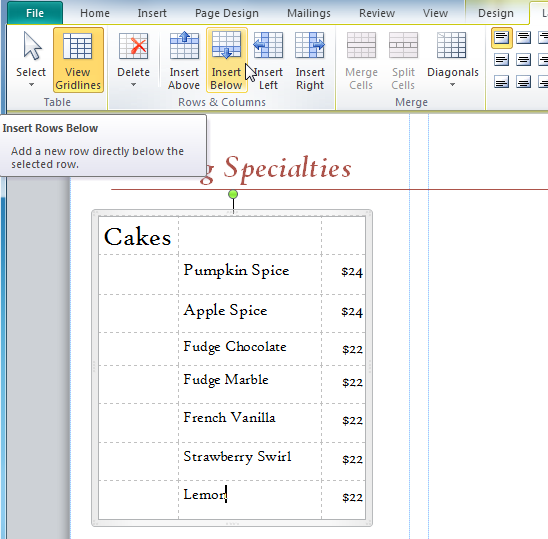Click the $24 price for Apple Spice
The height and width of the screenshot is (539, 548).
(352, 312)
